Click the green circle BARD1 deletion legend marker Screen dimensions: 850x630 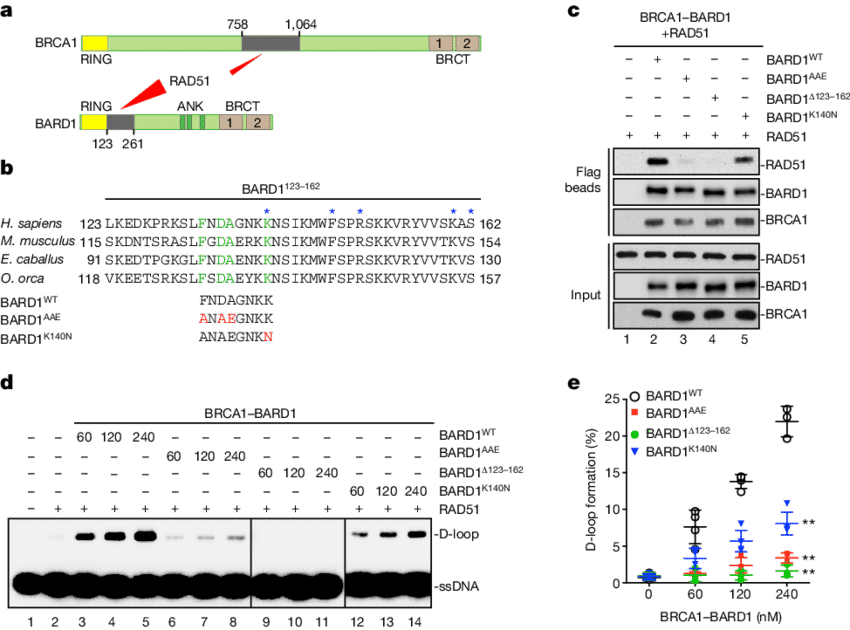click(x=636, y=434)
